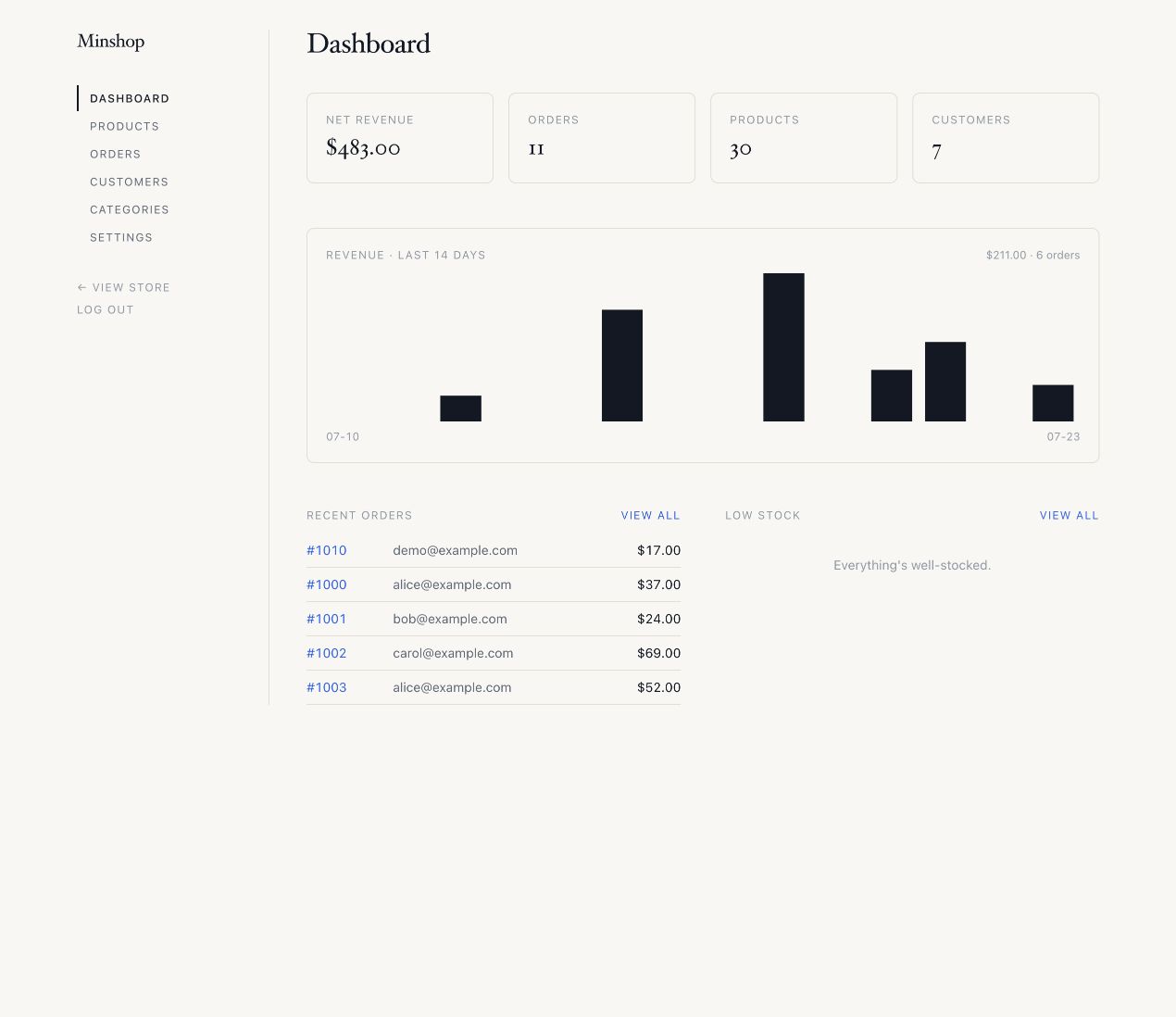1176x1017 pixels.
Task: Go to Products in the sidebar
Action: click(x=124, y=126)
